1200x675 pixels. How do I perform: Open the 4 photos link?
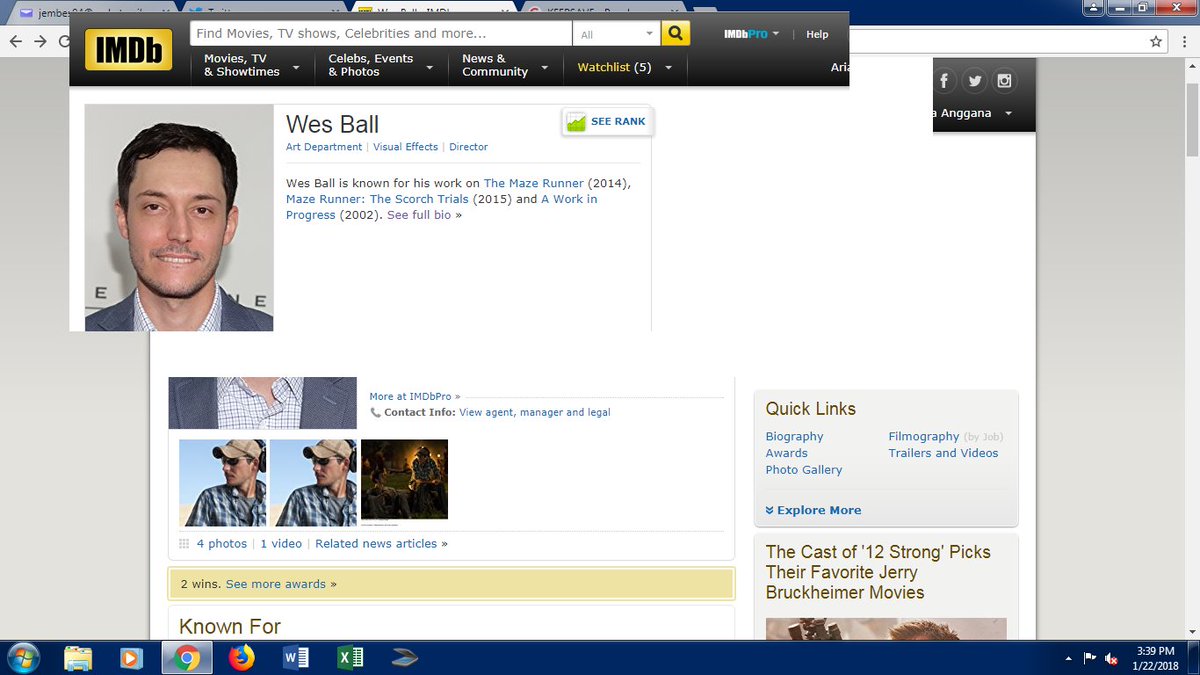click(221, 544)
